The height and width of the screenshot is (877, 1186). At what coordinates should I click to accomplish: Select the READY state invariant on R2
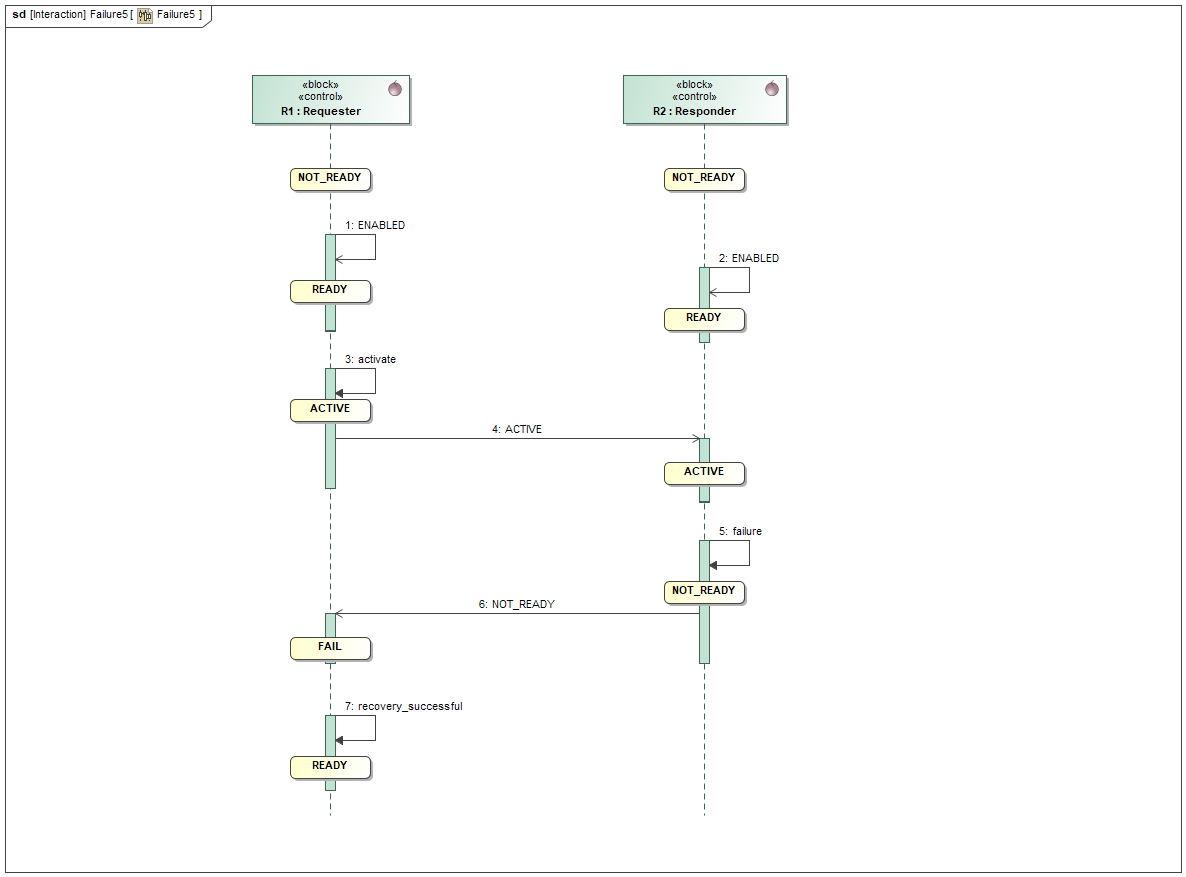tap(704, 319)
